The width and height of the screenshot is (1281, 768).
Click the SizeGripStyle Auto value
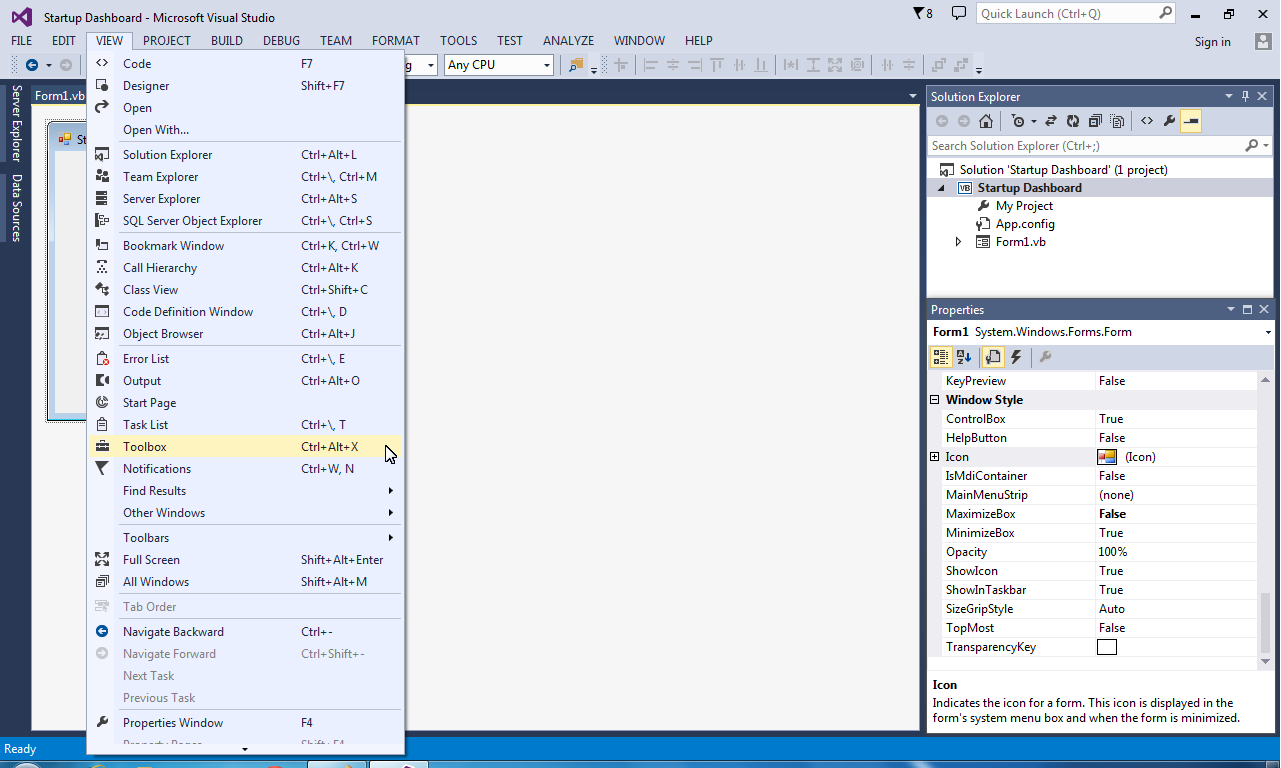[x=1112, y=609]
